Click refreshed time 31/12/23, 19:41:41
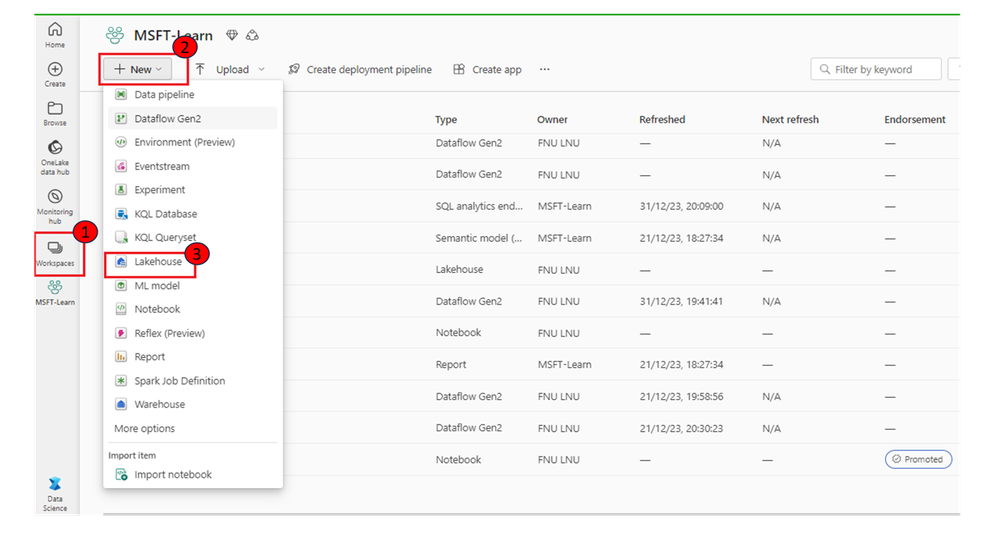The height and width of the screenshot is (542, 999). pyautogui.click(x=681, y=301)
